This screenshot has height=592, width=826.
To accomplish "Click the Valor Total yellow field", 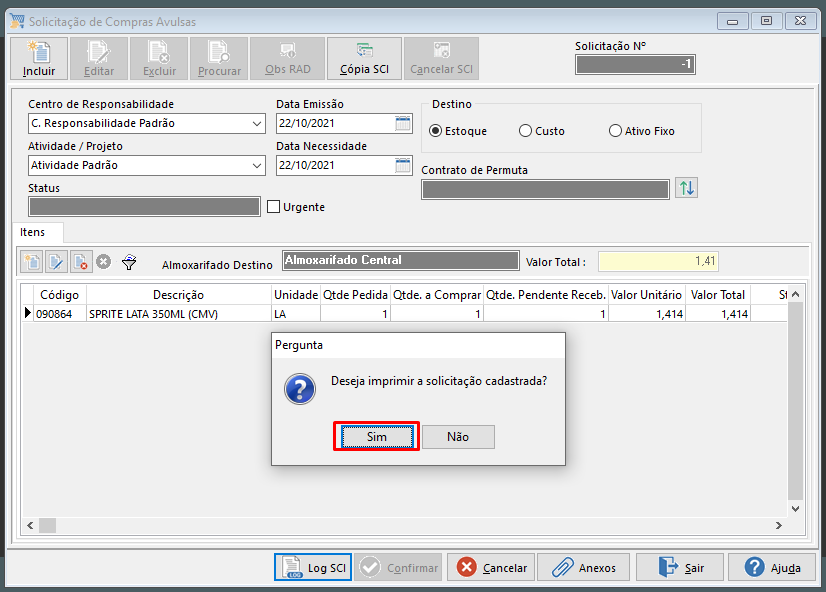I will (x=658, y=261).
